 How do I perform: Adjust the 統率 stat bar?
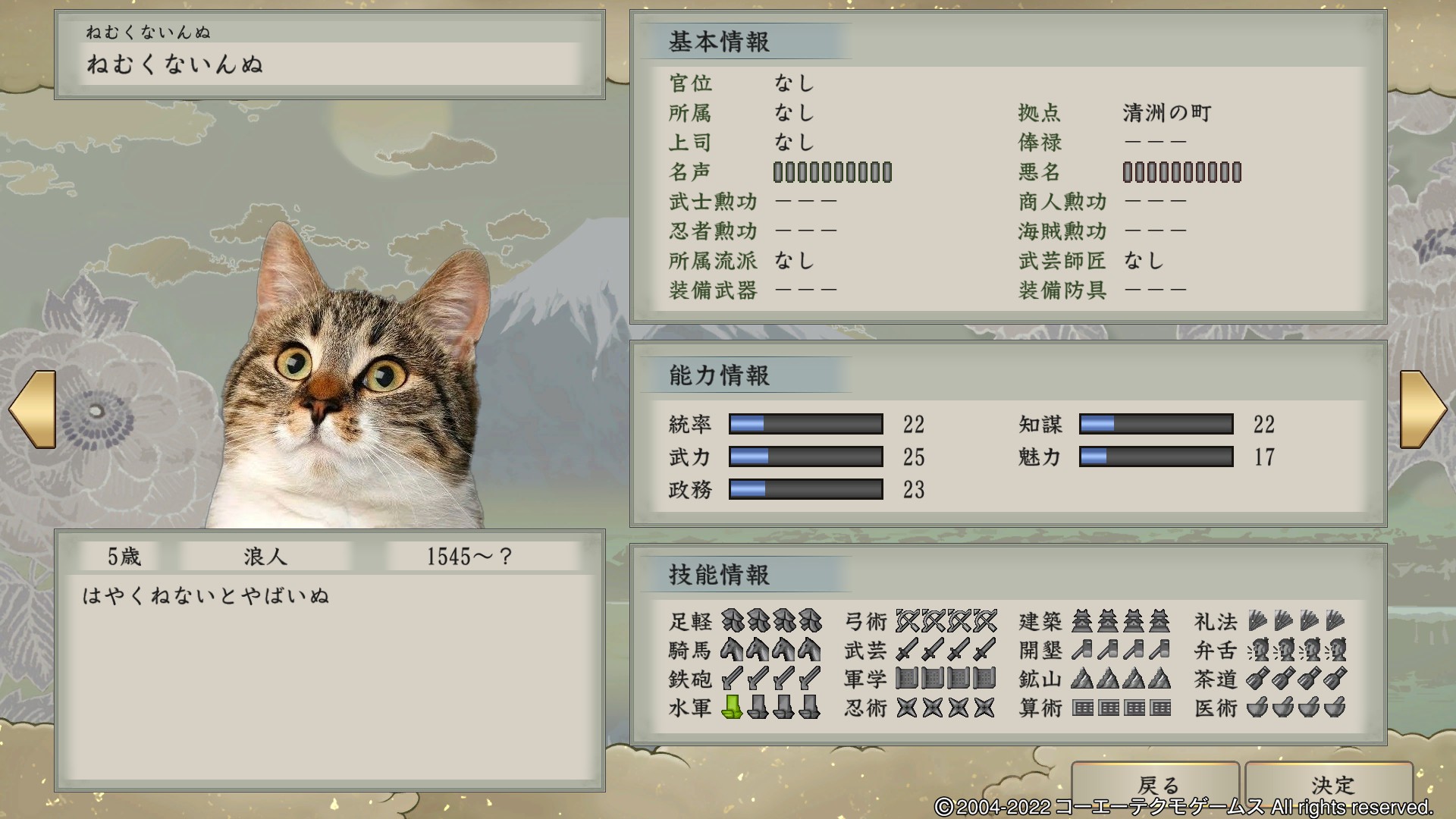805,424
